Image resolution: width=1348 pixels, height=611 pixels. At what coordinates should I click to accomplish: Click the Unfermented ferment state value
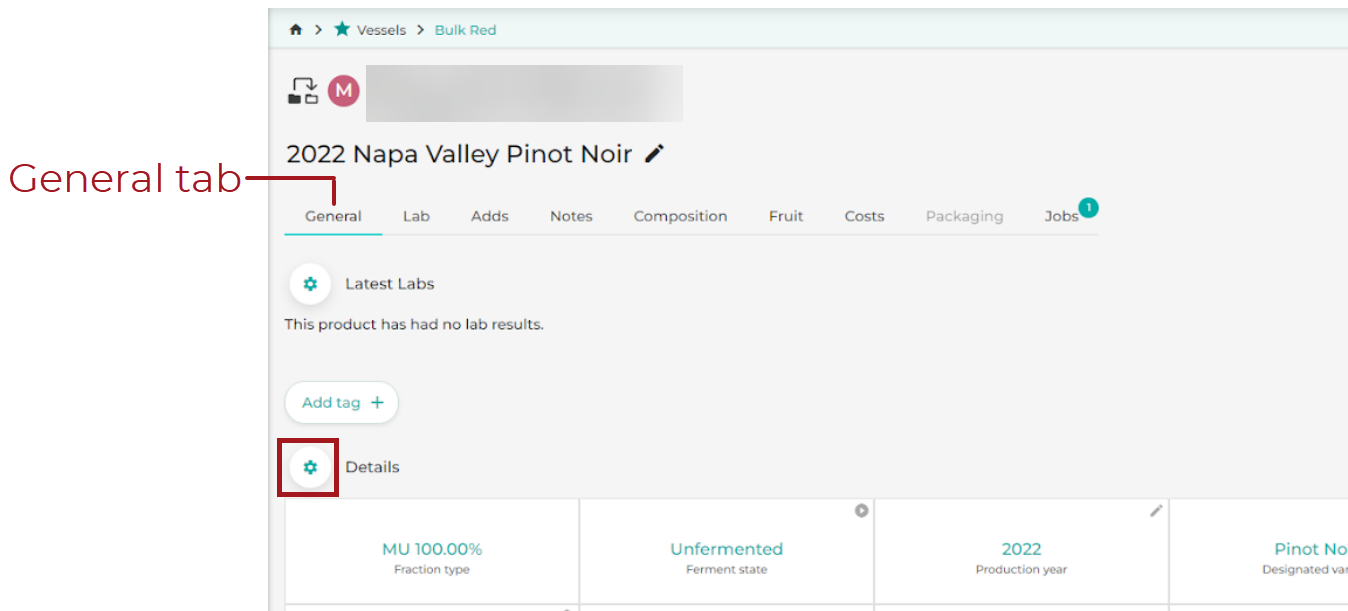coord(726,549)
